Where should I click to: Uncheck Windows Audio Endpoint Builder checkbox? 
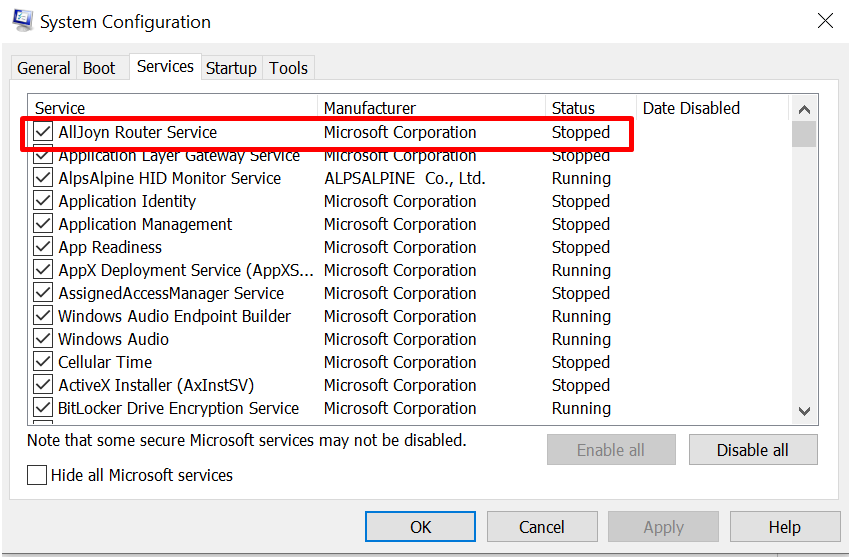pyautogui.click(x=43, y=316)
